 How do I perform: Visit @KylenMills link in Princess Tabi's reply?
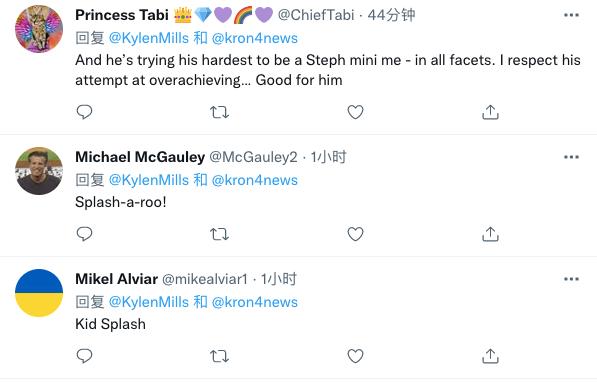149,38
